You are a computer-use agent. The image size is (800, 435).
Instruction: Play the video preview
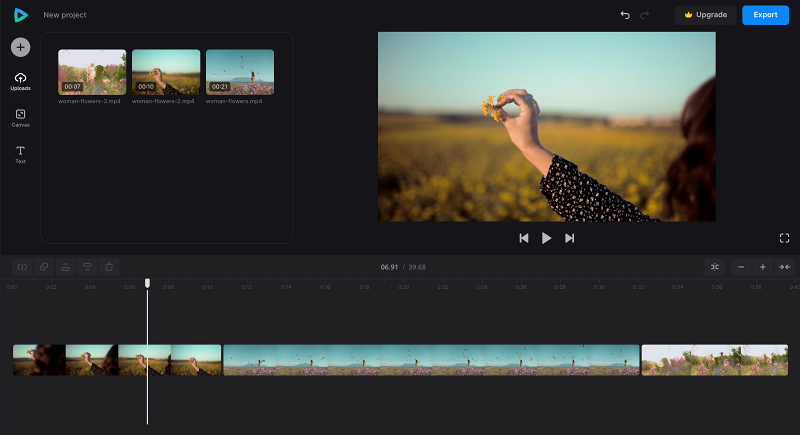pos(546,238)
